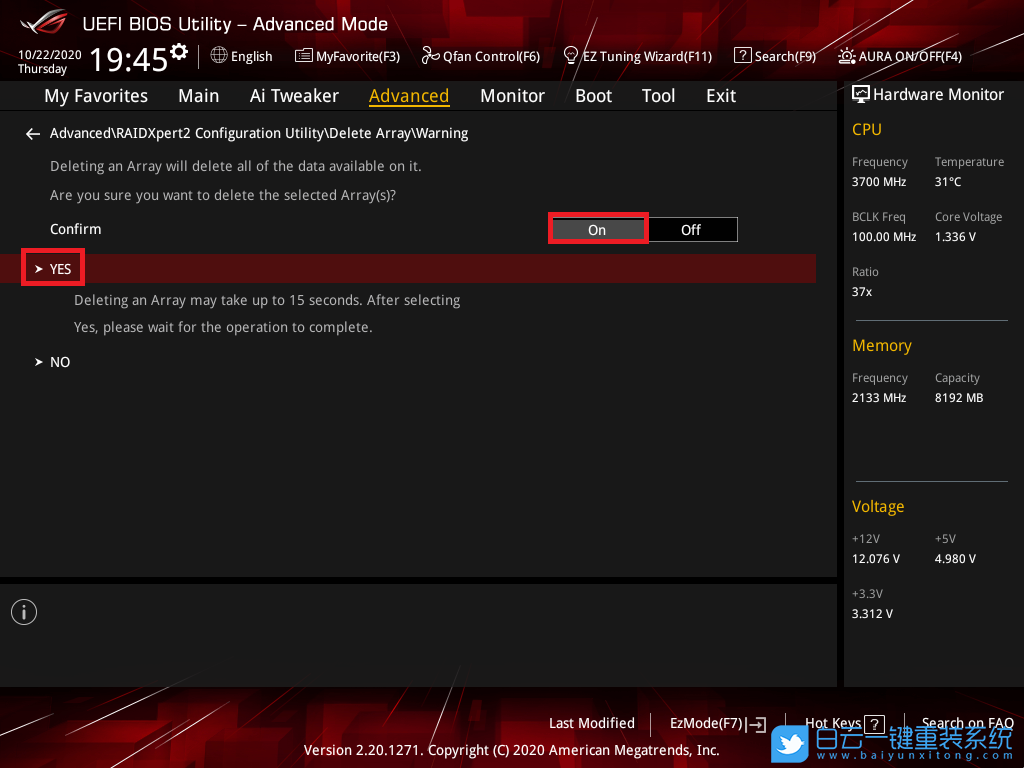Go to the Monitor tab
The image size is (1024, 768).
coord(512,96)
